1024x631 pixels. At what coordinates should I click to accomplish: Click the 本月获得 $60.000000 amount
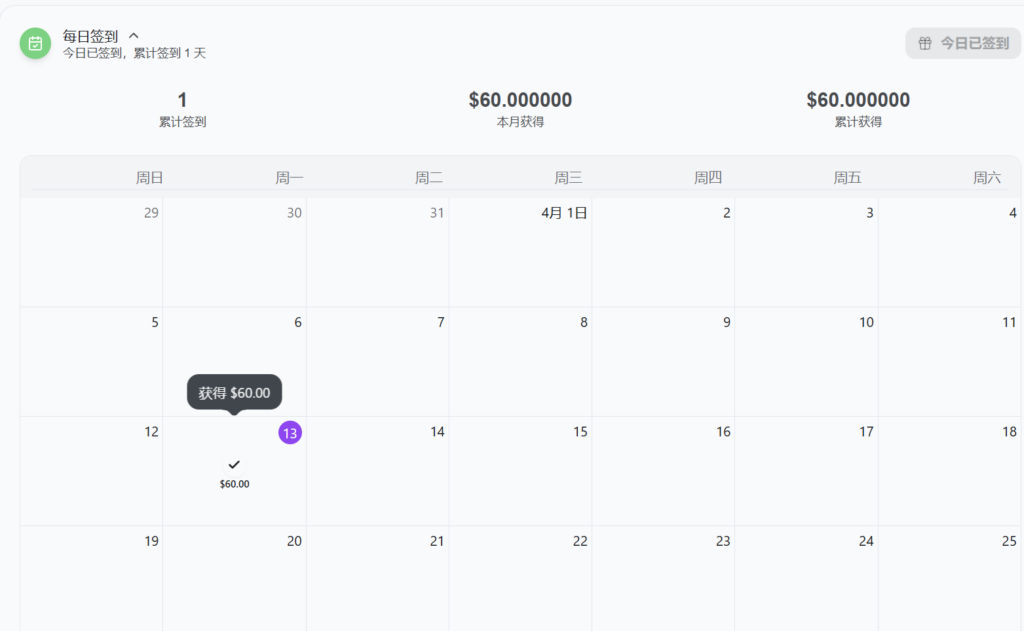pyautogui.click(x=520, y=100)
